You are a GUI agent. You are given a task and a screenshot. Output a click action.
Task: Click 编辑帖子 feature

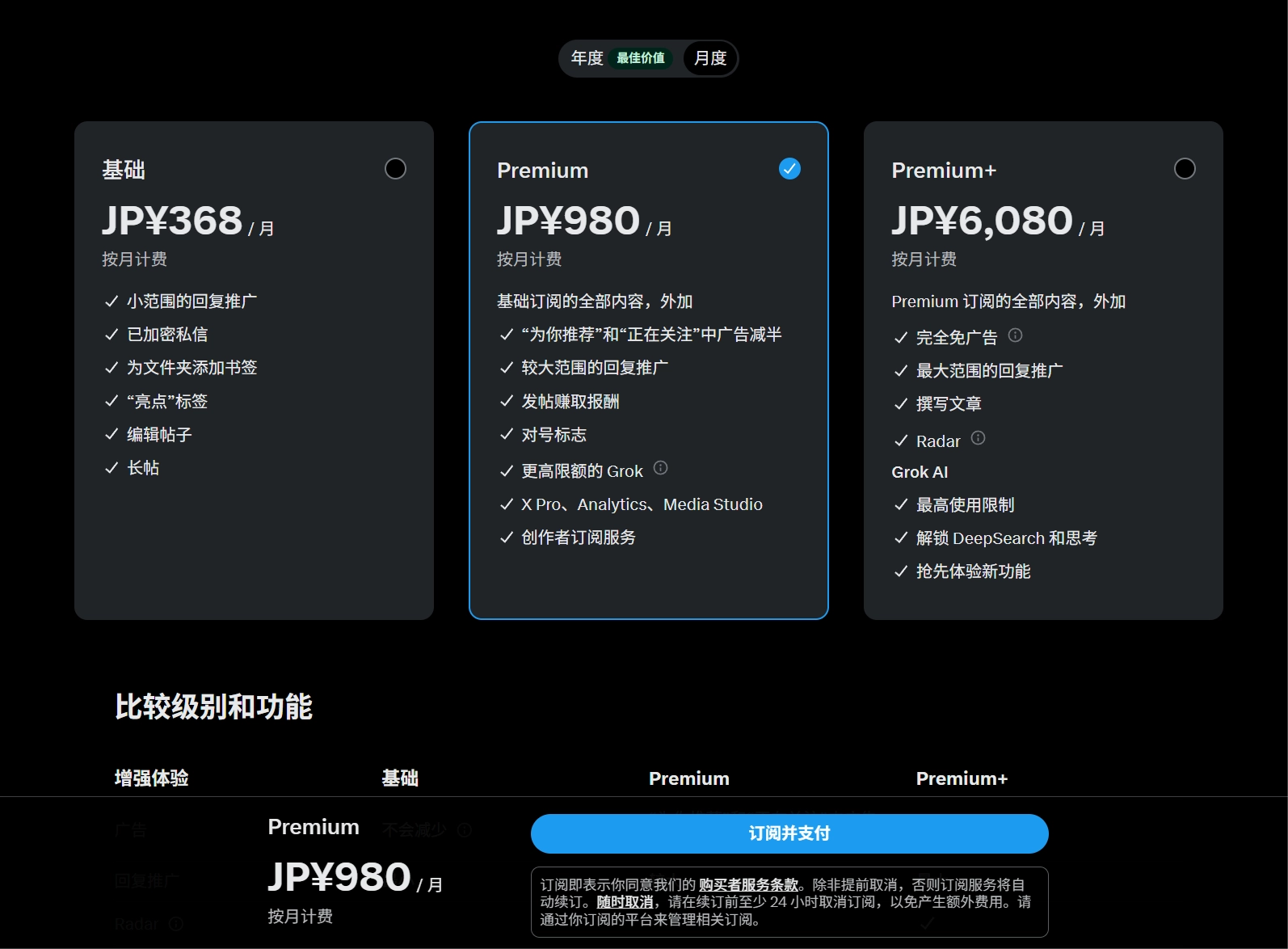pyautogui.click(x=159, y=435)
